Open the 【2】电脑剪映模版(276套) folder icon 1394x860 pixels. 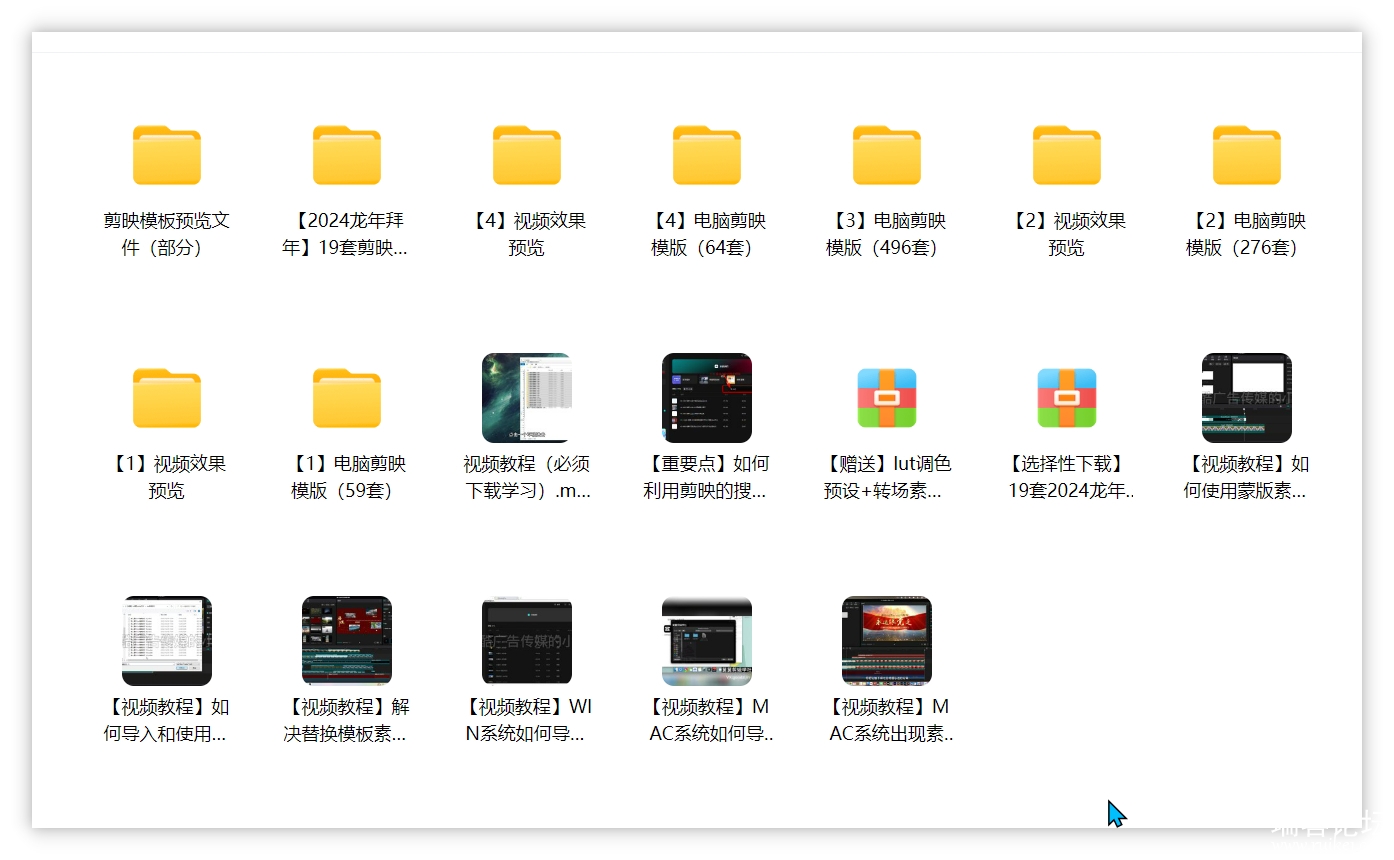coord(1247,155)
